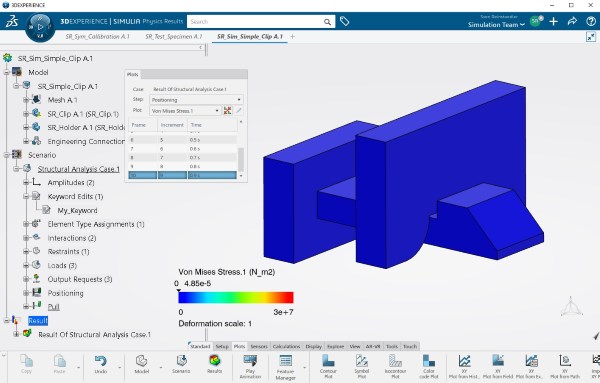Open the Plot dropdown showing Von Mises Stress.1
This screenshot has height=383, width=600.
185,111
